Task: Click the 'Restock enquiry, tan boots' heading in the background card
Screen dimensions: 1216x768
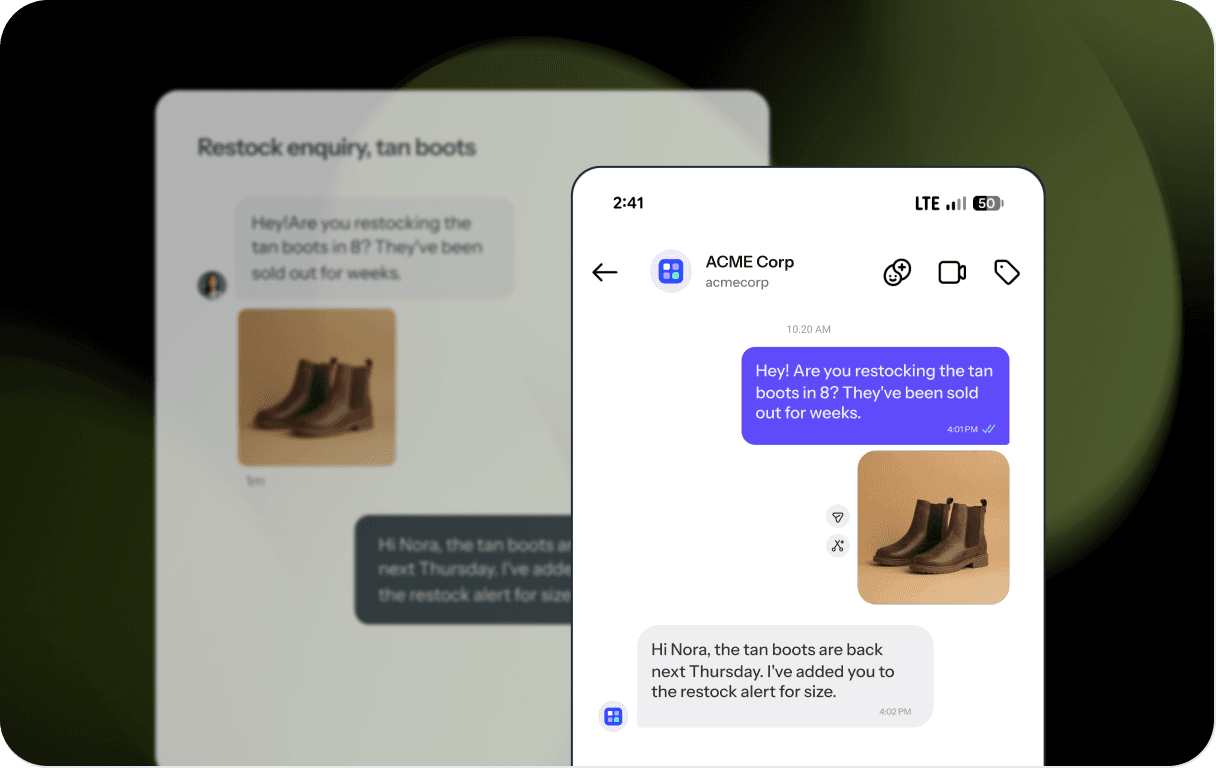Action: 337,148
